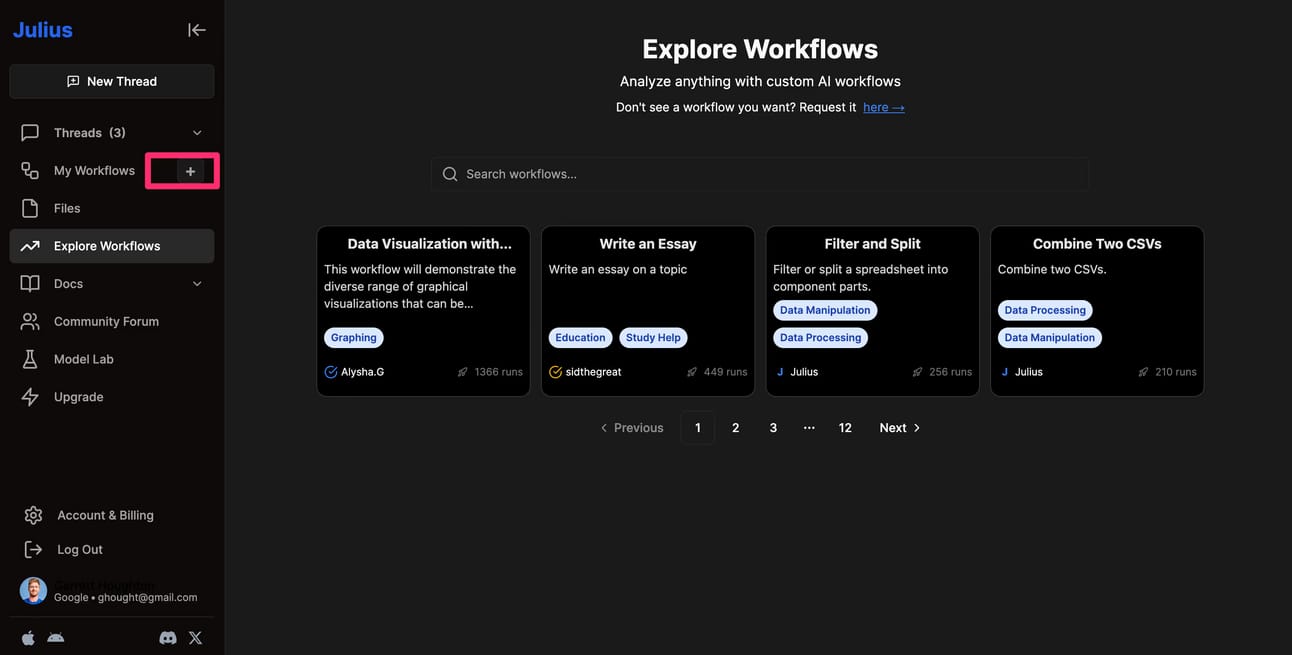Click the rocket icon by 449 runs
Viewport: 1292px width, 655px height.
pos(692,372)
